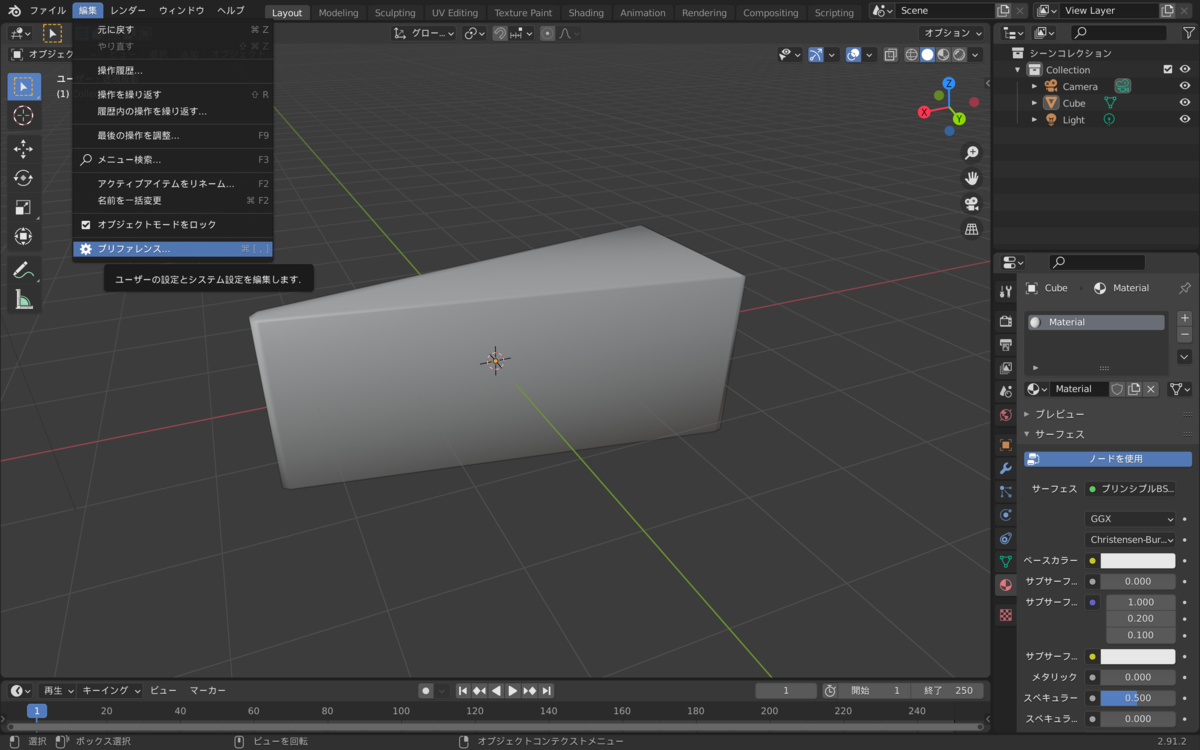Image resolution: width=1200 pixels, height=750 pixels.
Task: Click Preferences (プリファレンス...) menu entry
Action: [x=172, y=249]
